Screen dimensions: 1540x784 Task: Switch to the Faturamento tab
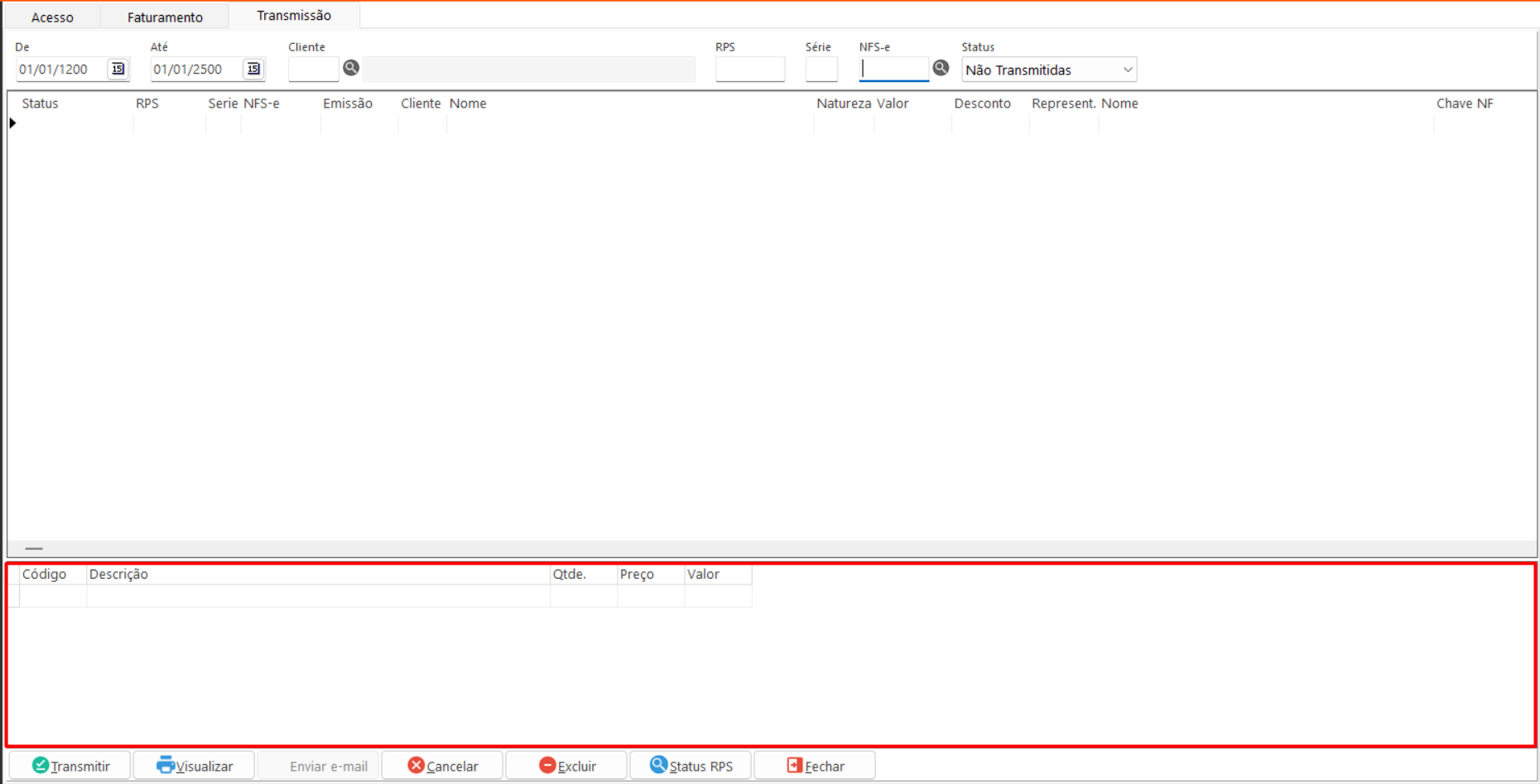point(165,17)
